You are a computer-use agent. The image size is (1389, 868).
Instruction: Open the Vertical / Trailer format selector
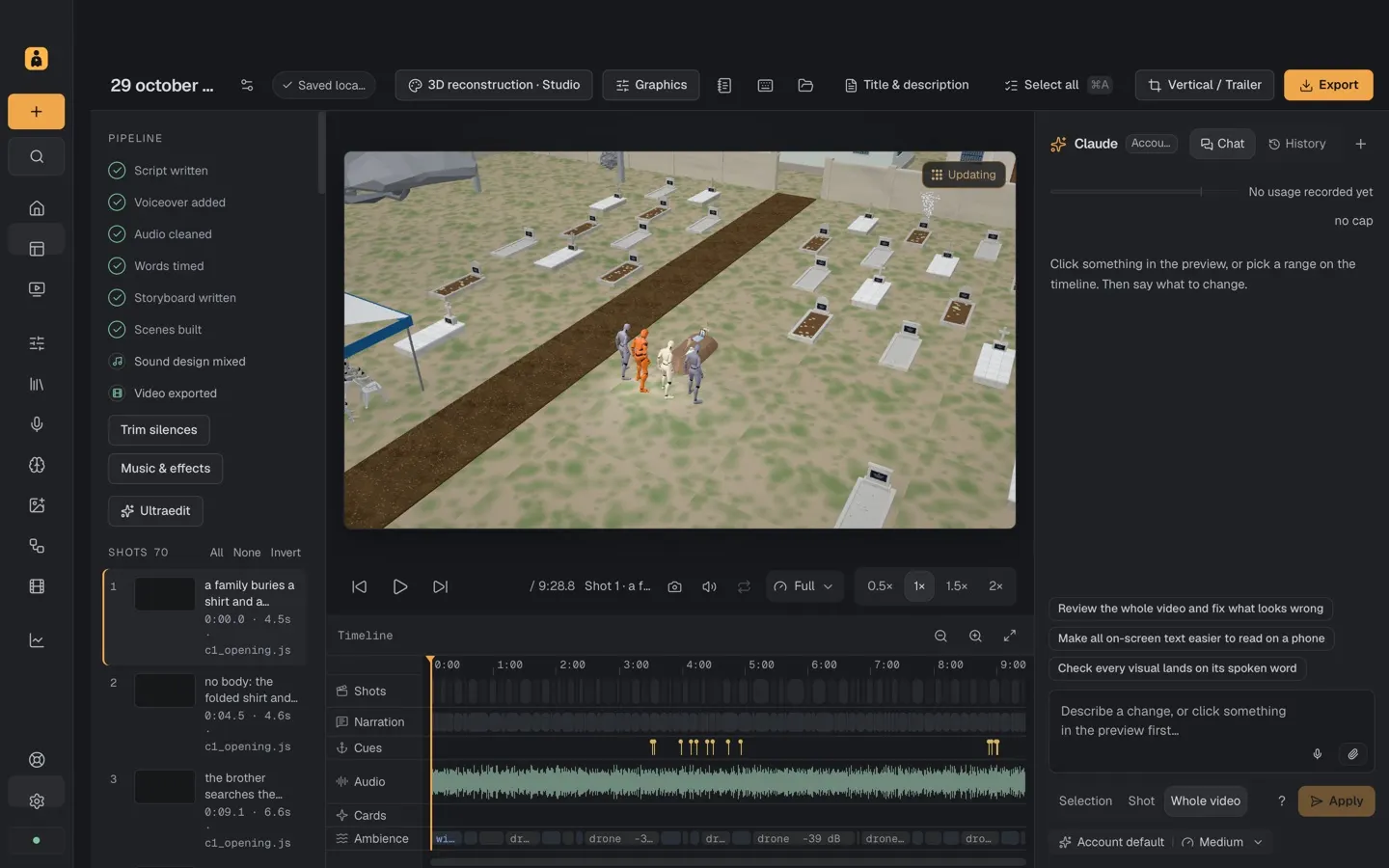pos(1205,85)
